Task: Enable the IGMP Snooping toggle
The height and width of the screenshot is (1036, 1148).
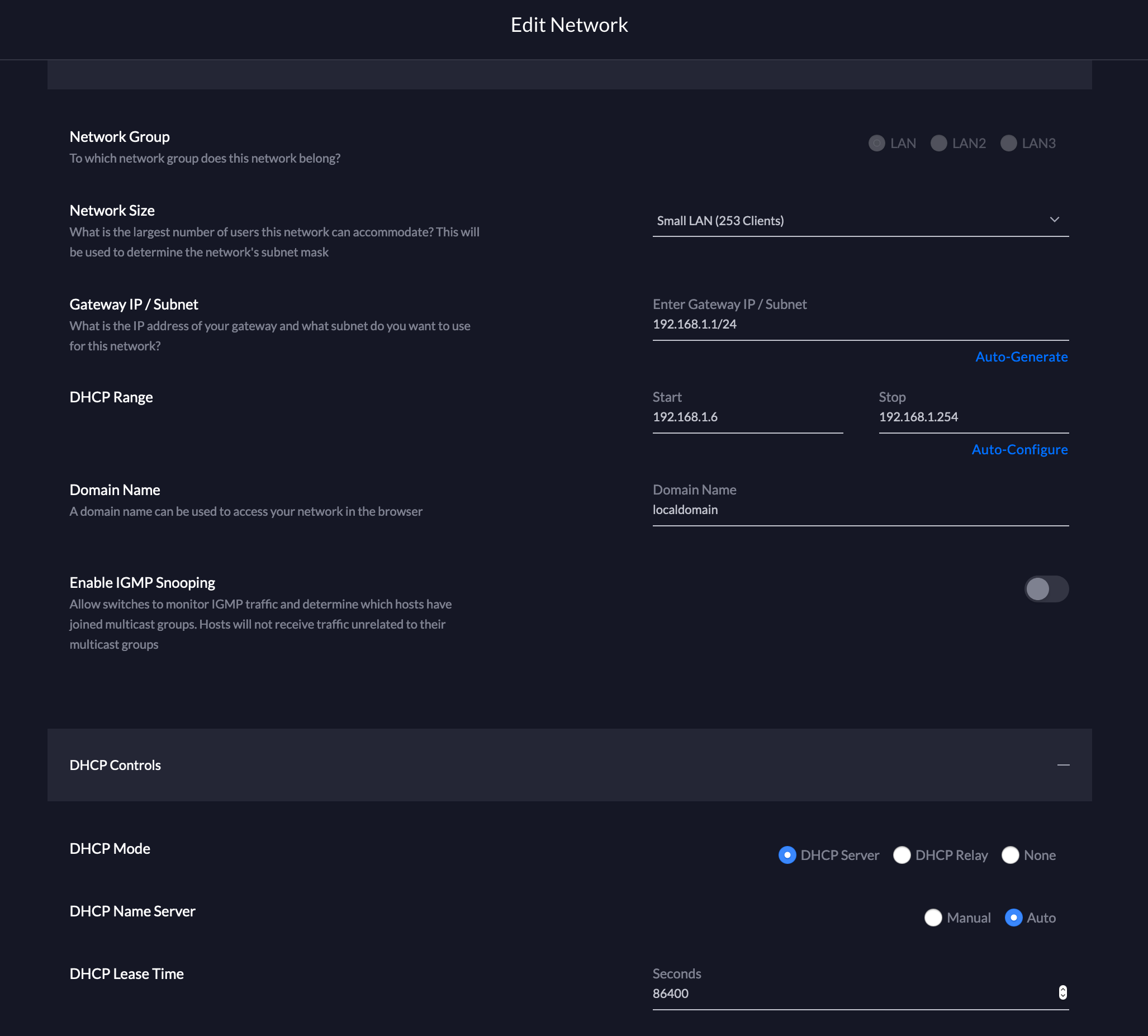Action: [1046, 588]
